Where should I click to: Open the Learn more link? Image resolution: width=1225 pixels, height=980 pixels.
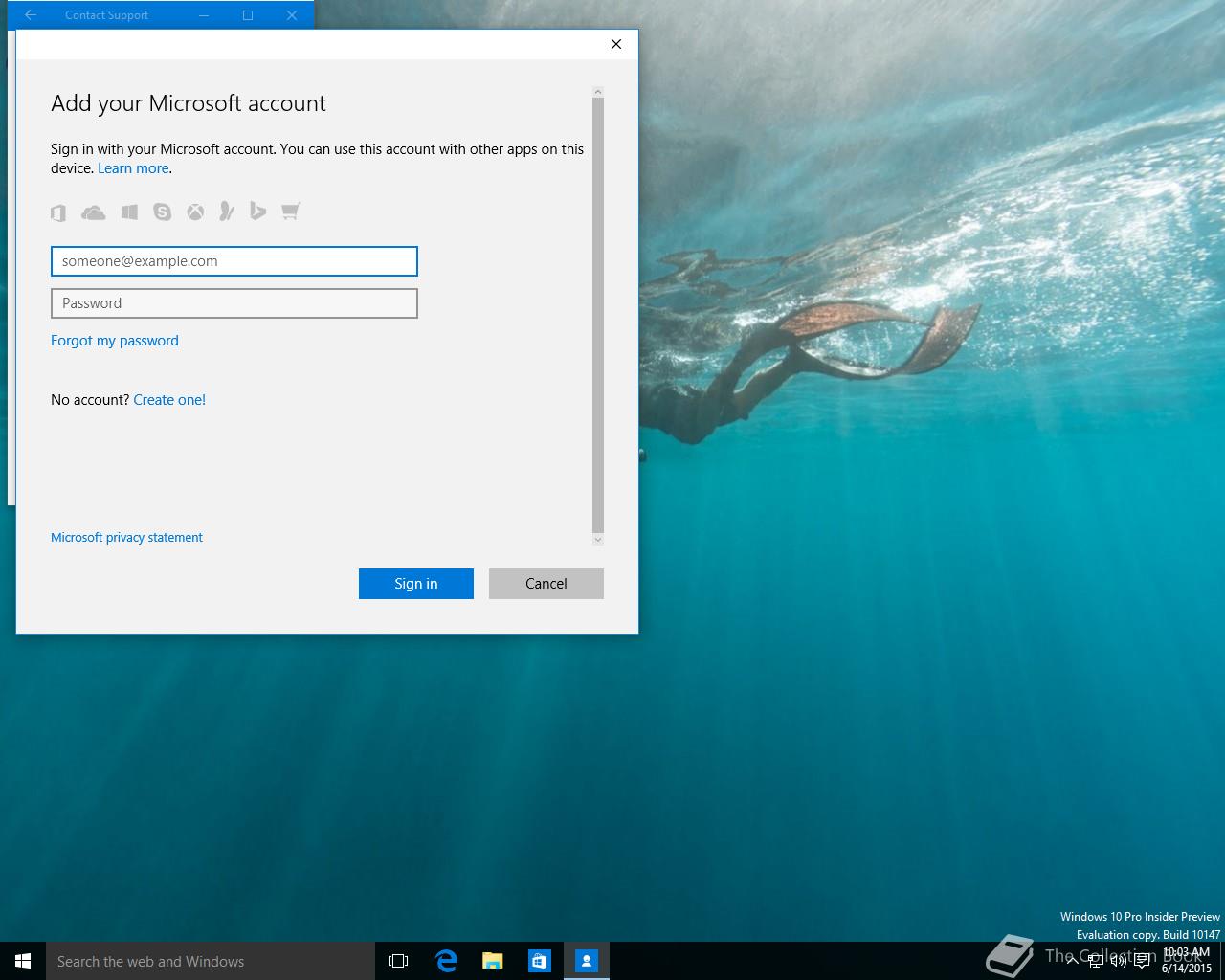tap(133, 168)
